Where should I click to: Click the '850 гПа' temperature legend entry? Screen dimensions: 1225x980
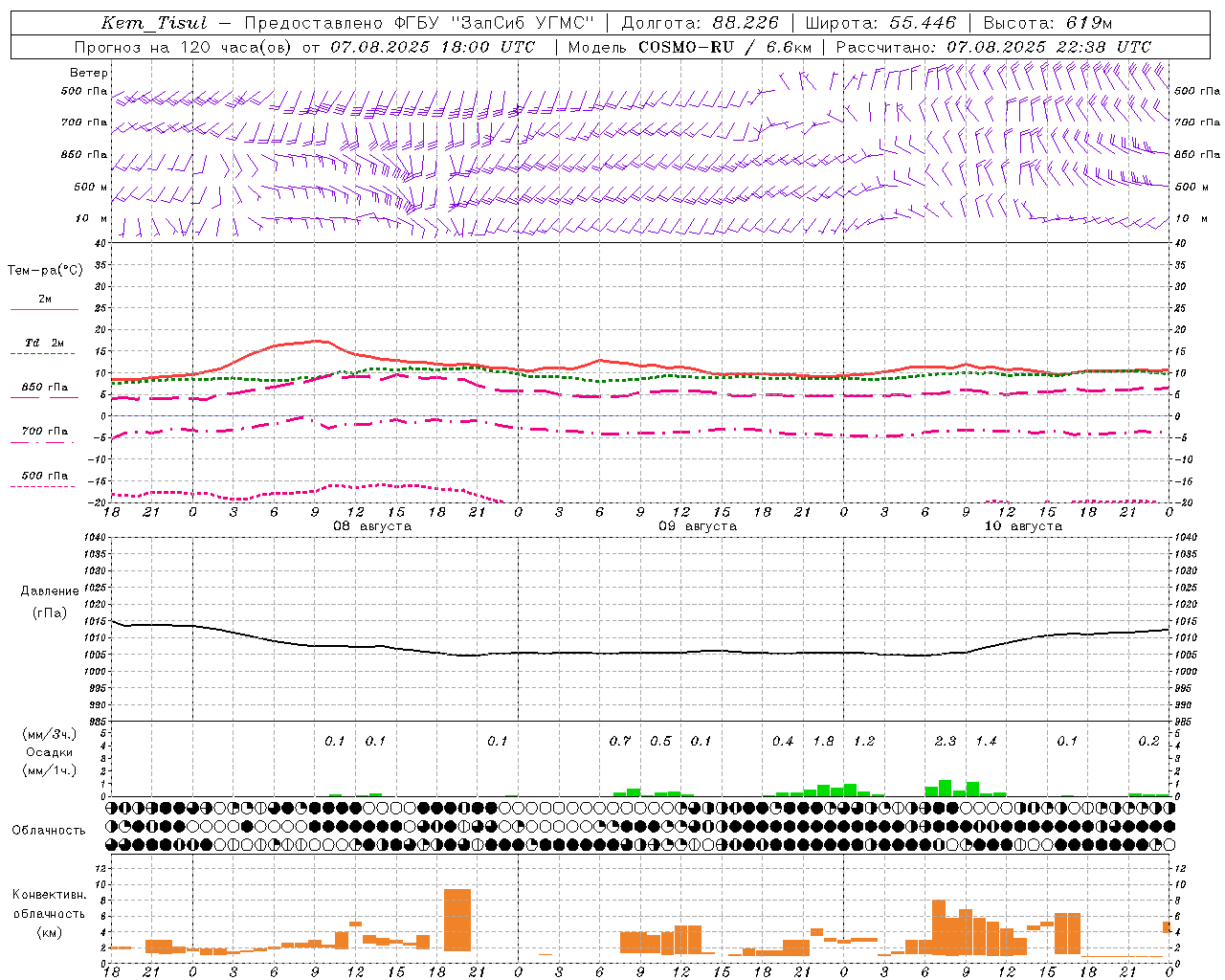pos(44,388)
